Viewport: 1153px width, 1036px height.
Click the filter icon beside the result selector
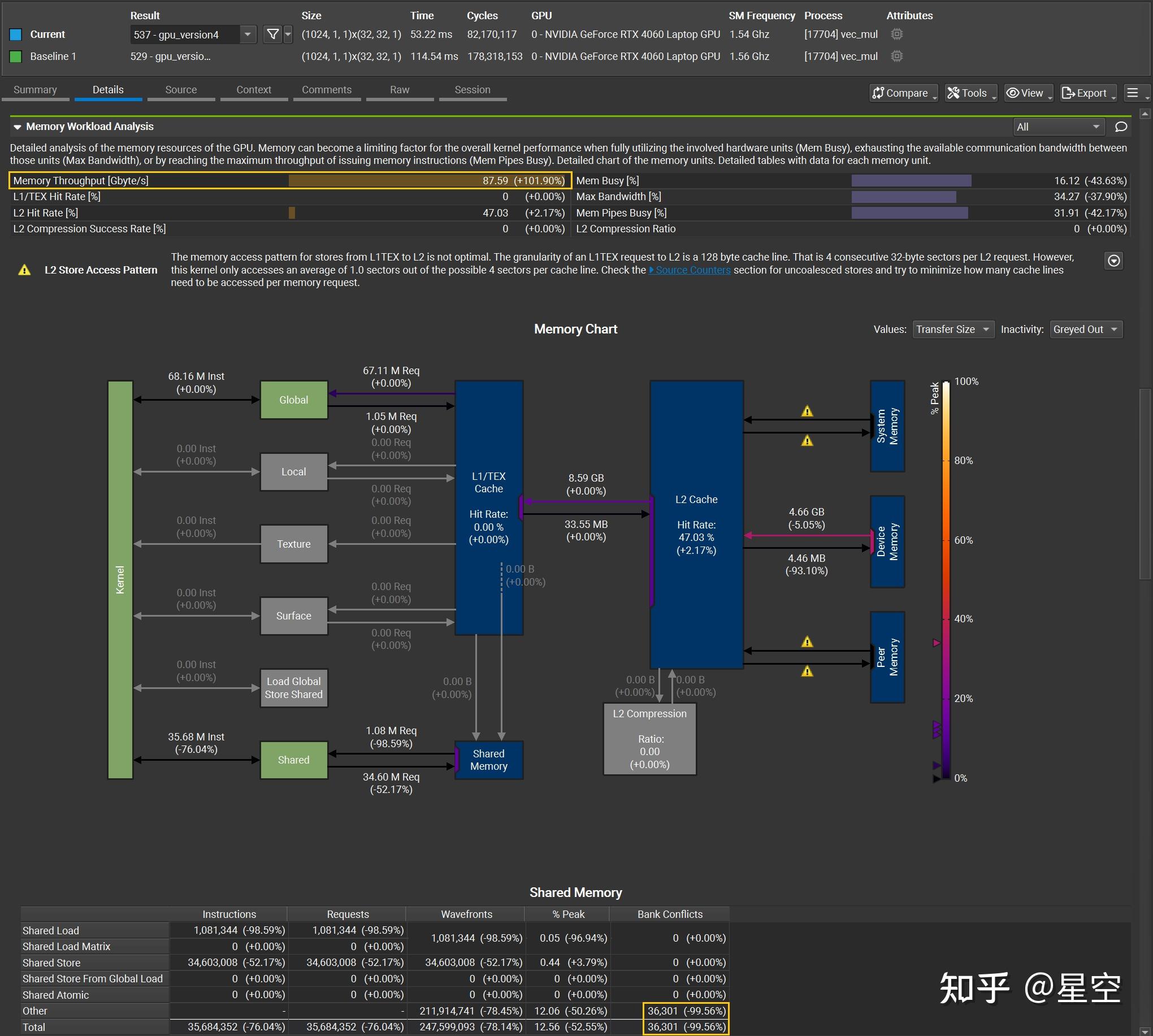tap(272, 34)
